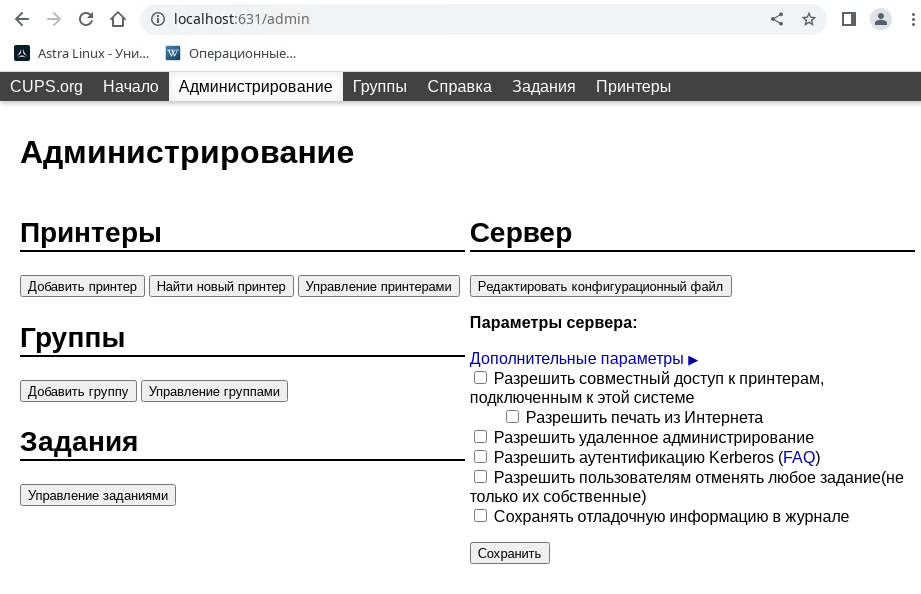Viewport: 921px width, 594px height.
Task: Open Управление принтерами
Action: tap(378, 286)
